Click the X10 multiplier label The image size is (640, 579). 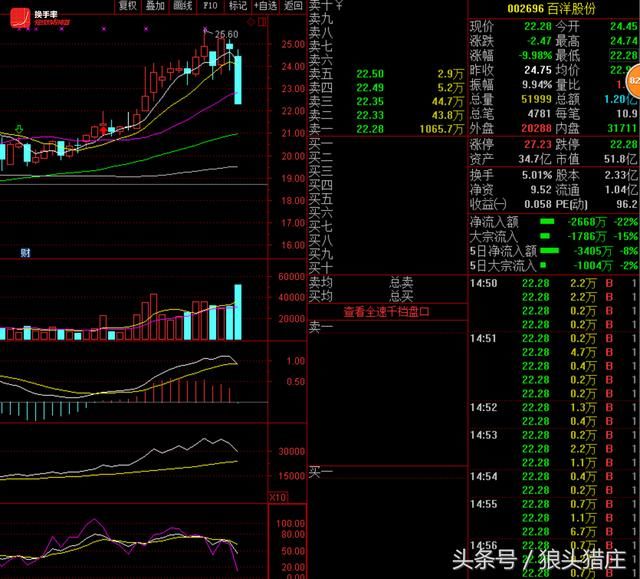click(278, 497)
